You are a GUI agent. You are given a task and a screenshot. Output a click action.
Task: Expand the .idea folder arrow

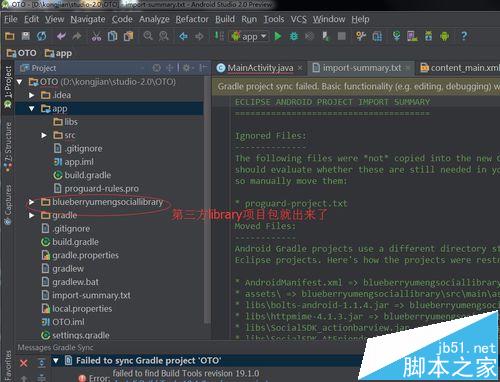[32, 95]
